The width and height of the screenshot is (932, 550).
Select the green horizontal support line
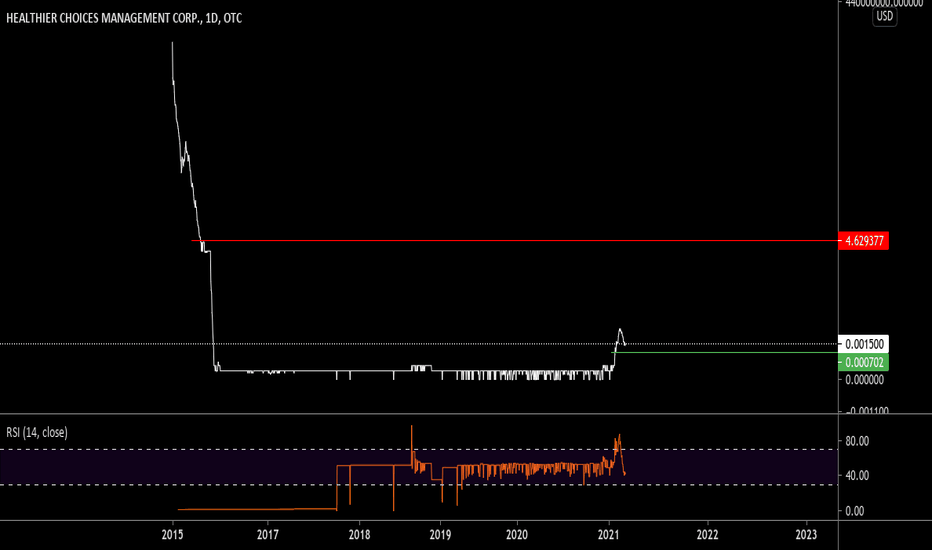[725, 353]
